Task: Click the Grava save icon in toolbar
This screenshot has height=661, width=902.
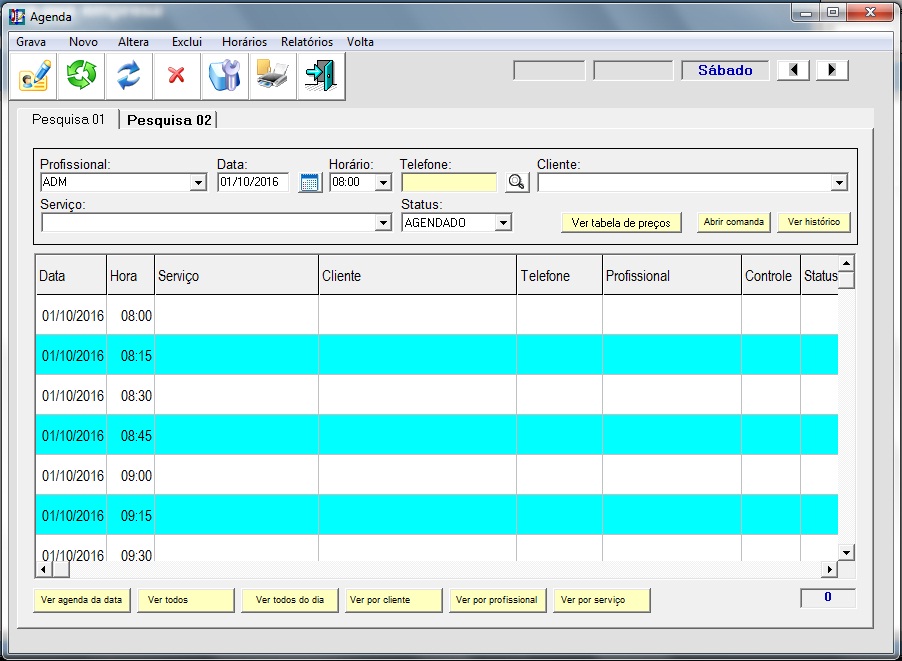Action: 33,76
